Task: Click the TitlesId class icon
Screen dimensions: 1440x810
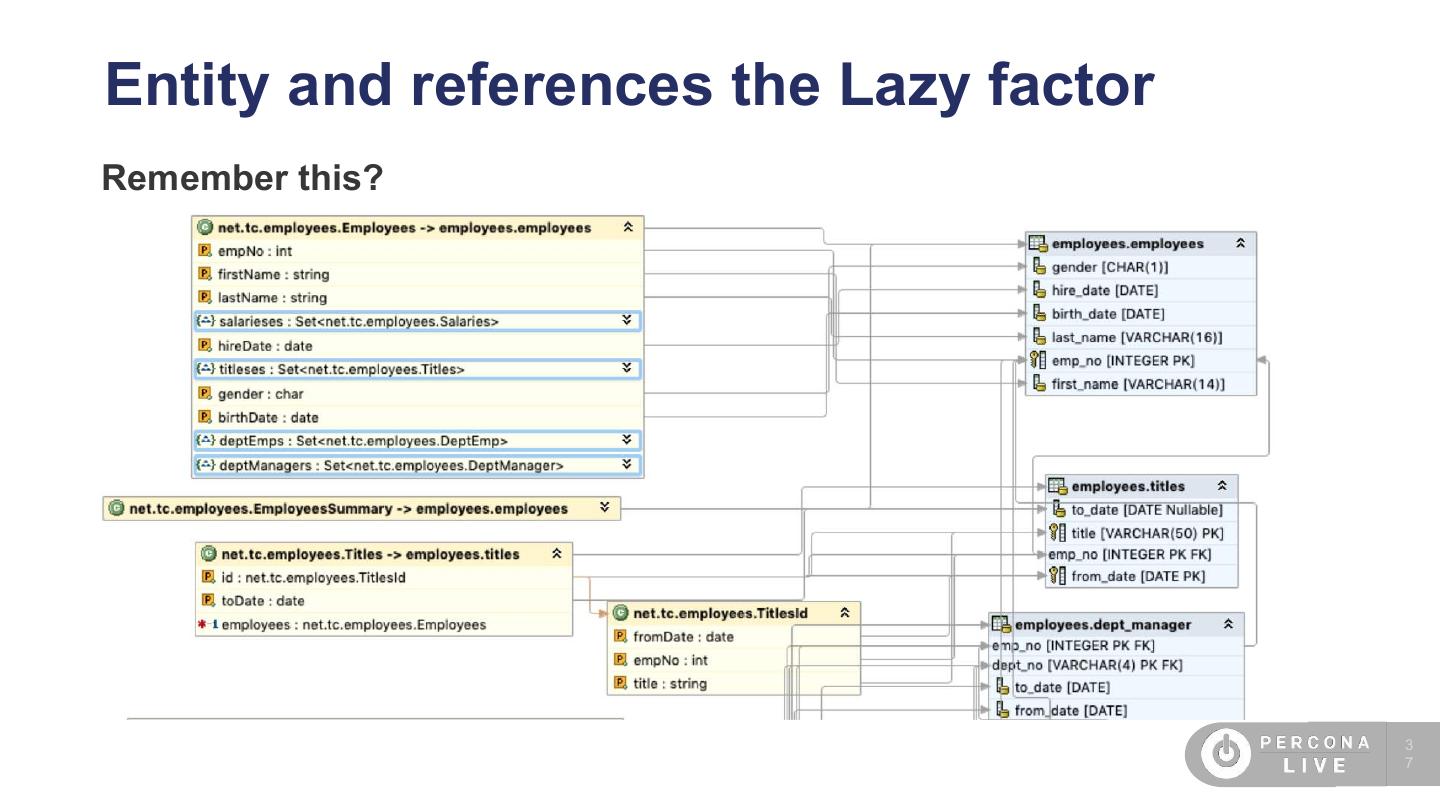Action: coord(621,613)
